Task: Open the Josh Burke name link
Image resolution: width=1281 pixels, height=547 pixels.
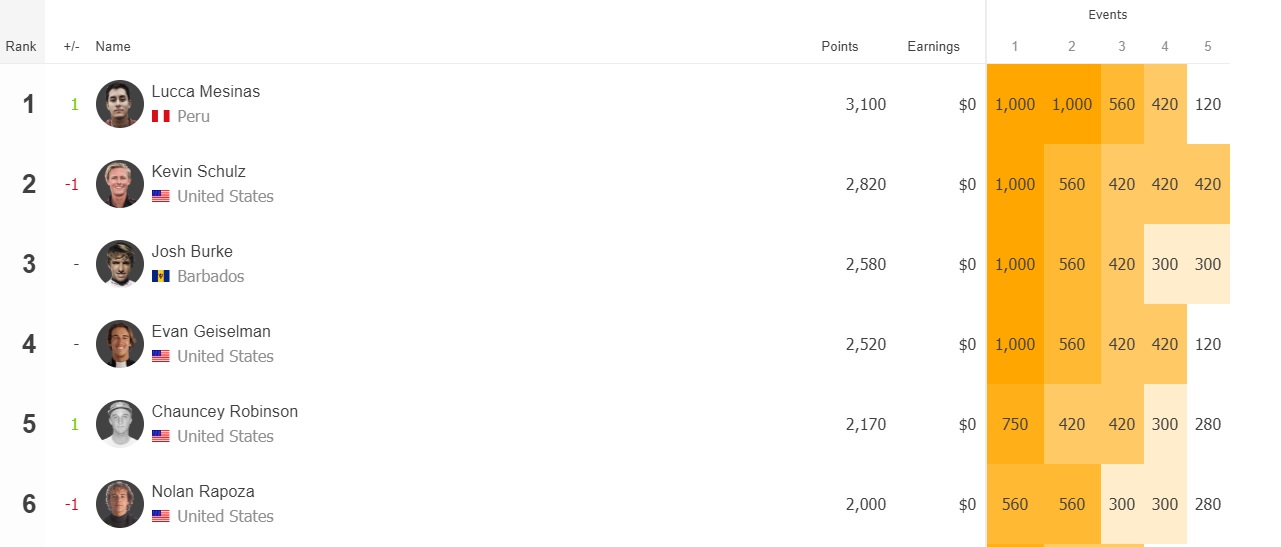Action: point(192,251)
